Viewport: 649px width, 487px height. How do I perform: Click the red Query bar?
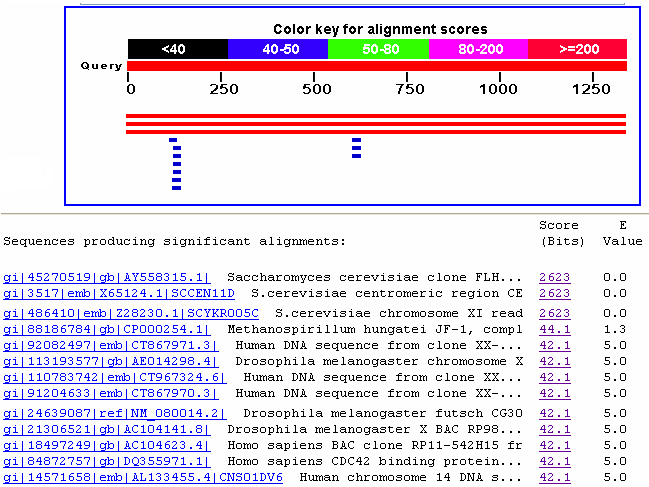click(377, 66)
